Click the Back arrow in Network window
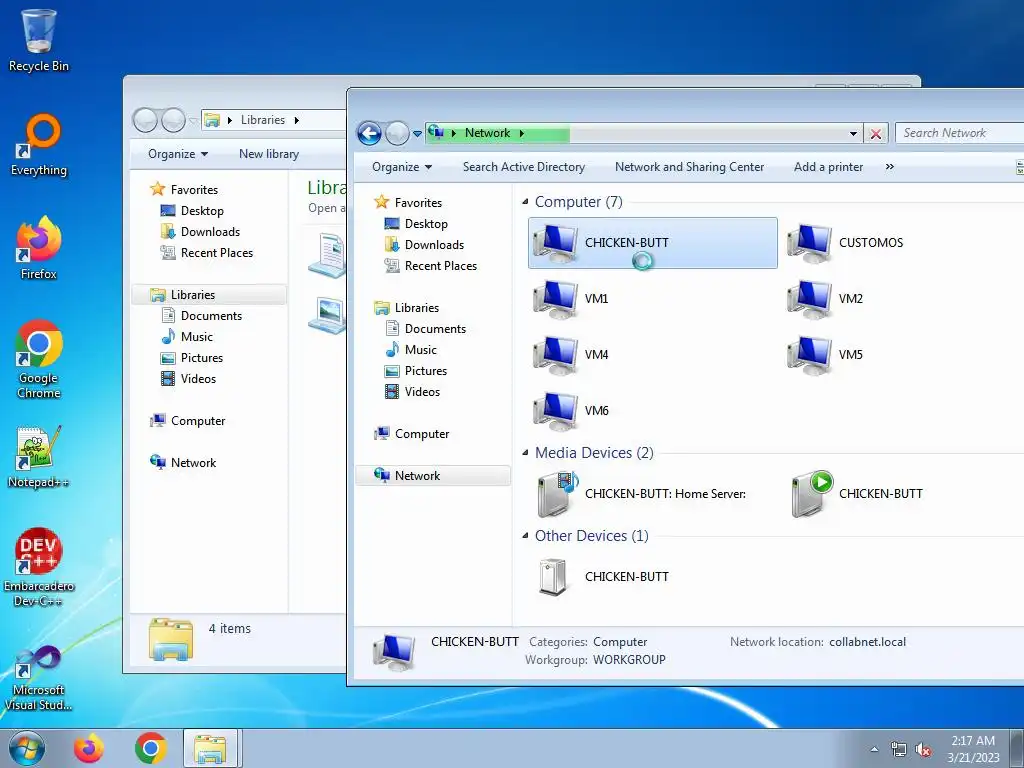This screenshot has height=768, width=1024. pos(369,134)
